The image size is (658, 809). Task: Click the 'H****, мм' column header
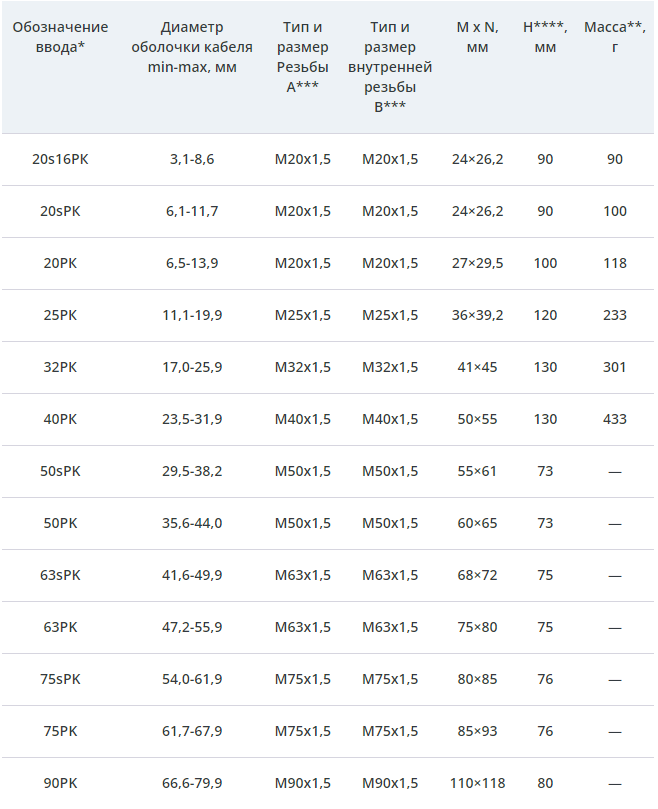coord(545,37)
